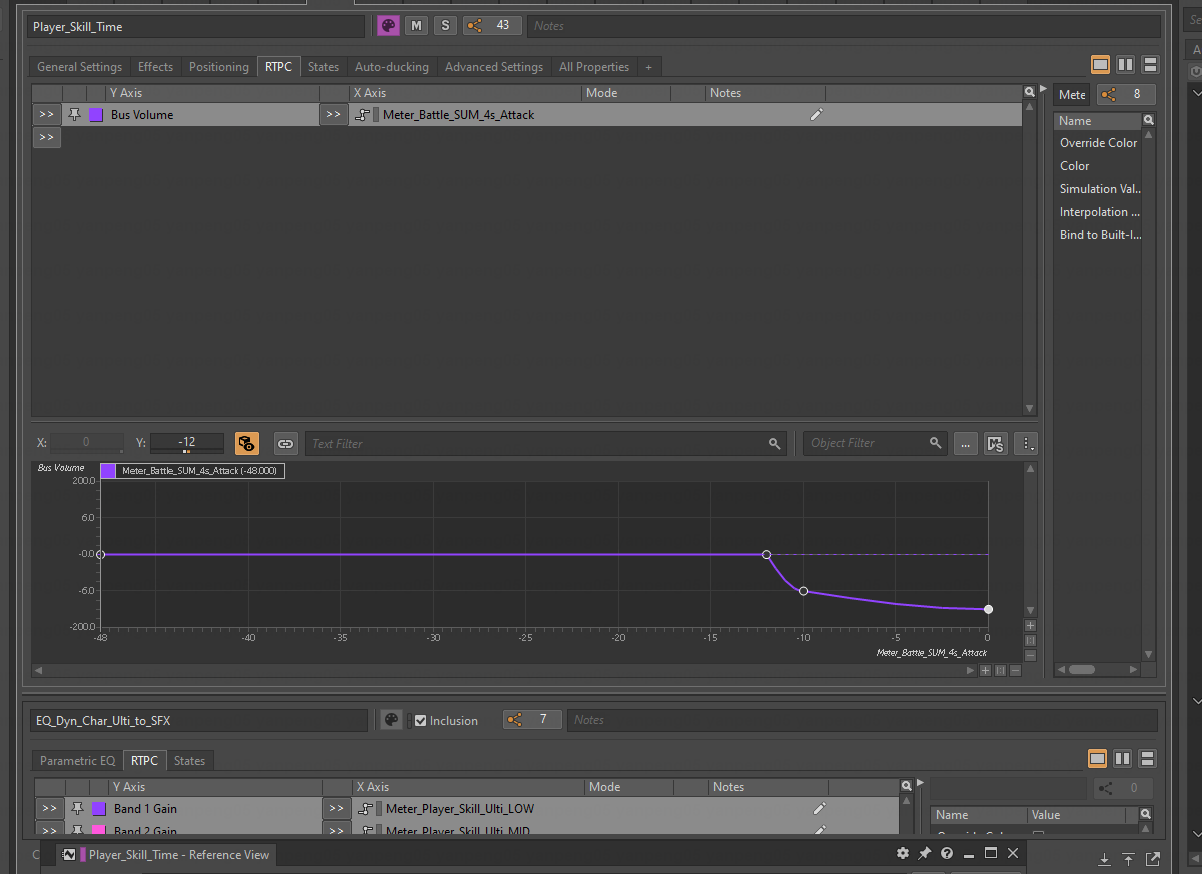Screen dimensions: 1202x874
Task: Open the graph options menu
Action: (1027, 443)
